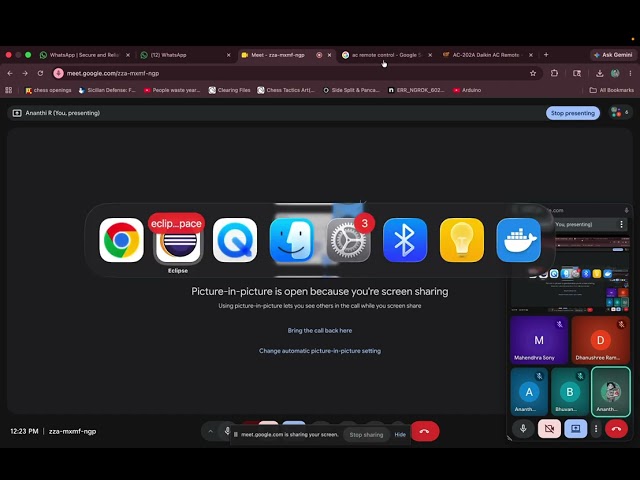640x480 pixels.
Task: Click the shared screen preview thumbnail in PiP
Action: coord(569,273)
